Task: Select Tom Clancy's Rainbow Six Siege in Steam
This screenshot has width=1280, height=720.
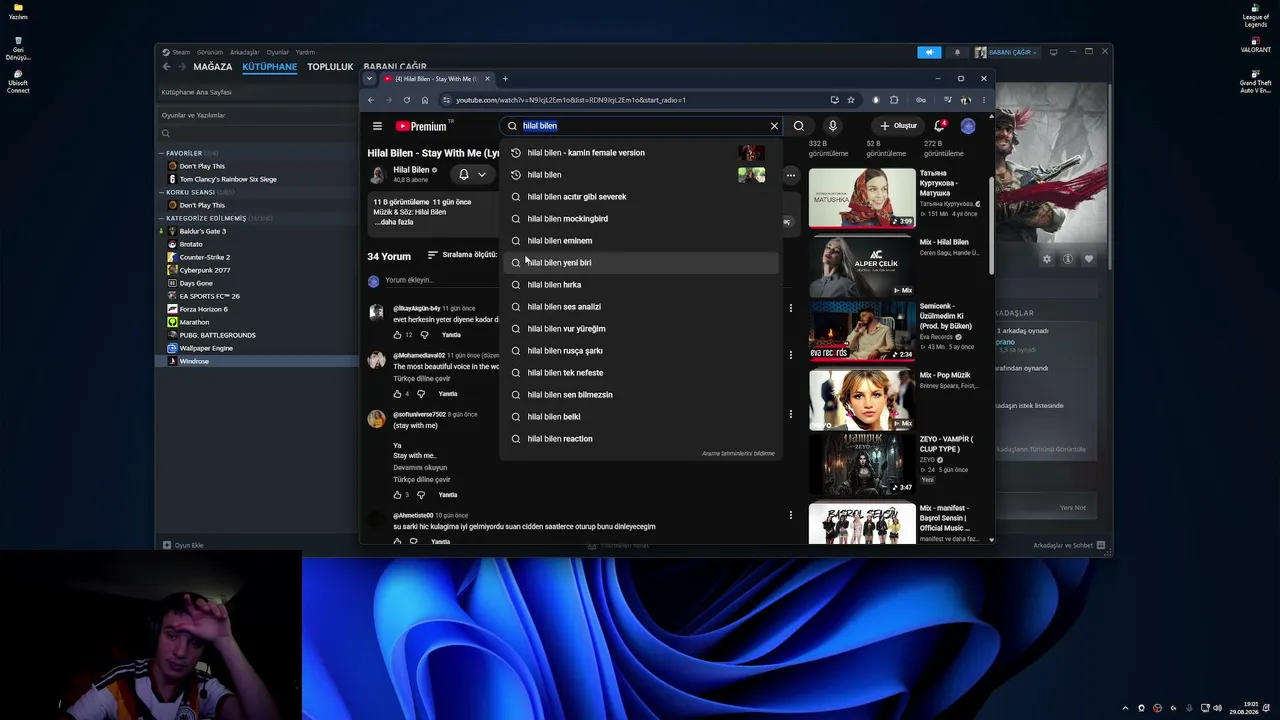Action: [x=228, y=179]
